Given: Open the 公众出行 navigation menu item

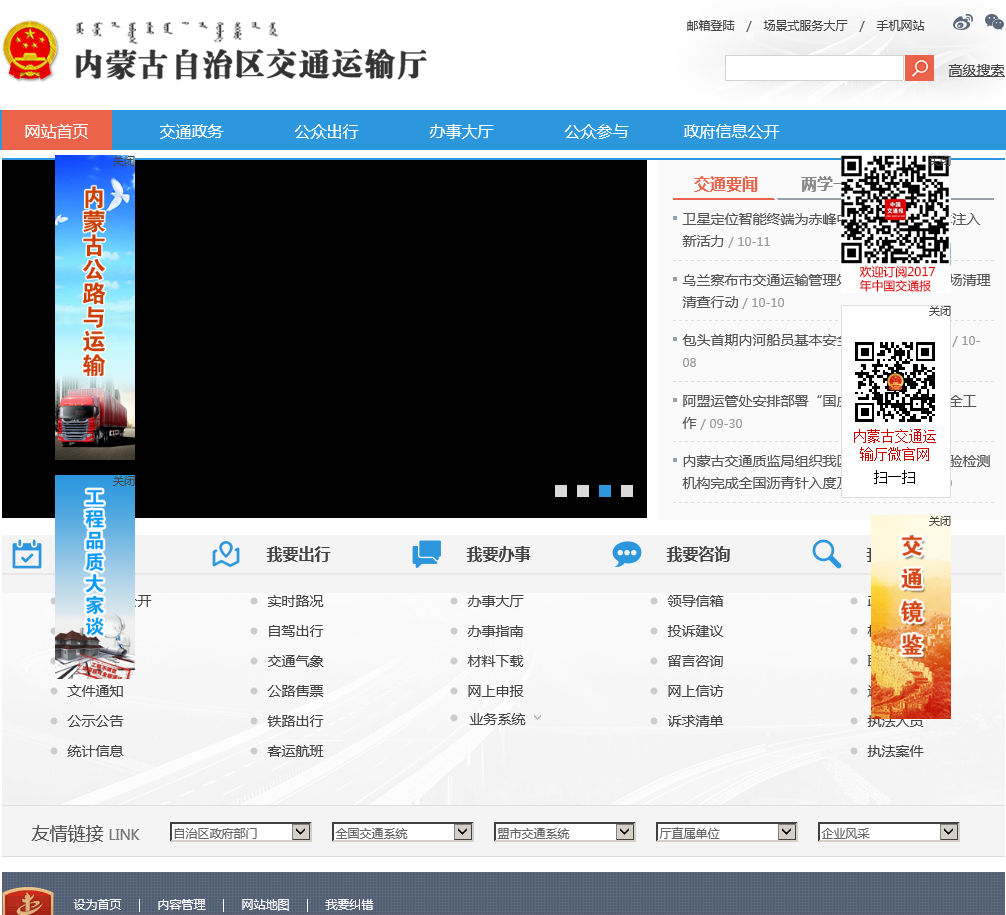Looking at the screenshot, I should [x=326, y=131].
